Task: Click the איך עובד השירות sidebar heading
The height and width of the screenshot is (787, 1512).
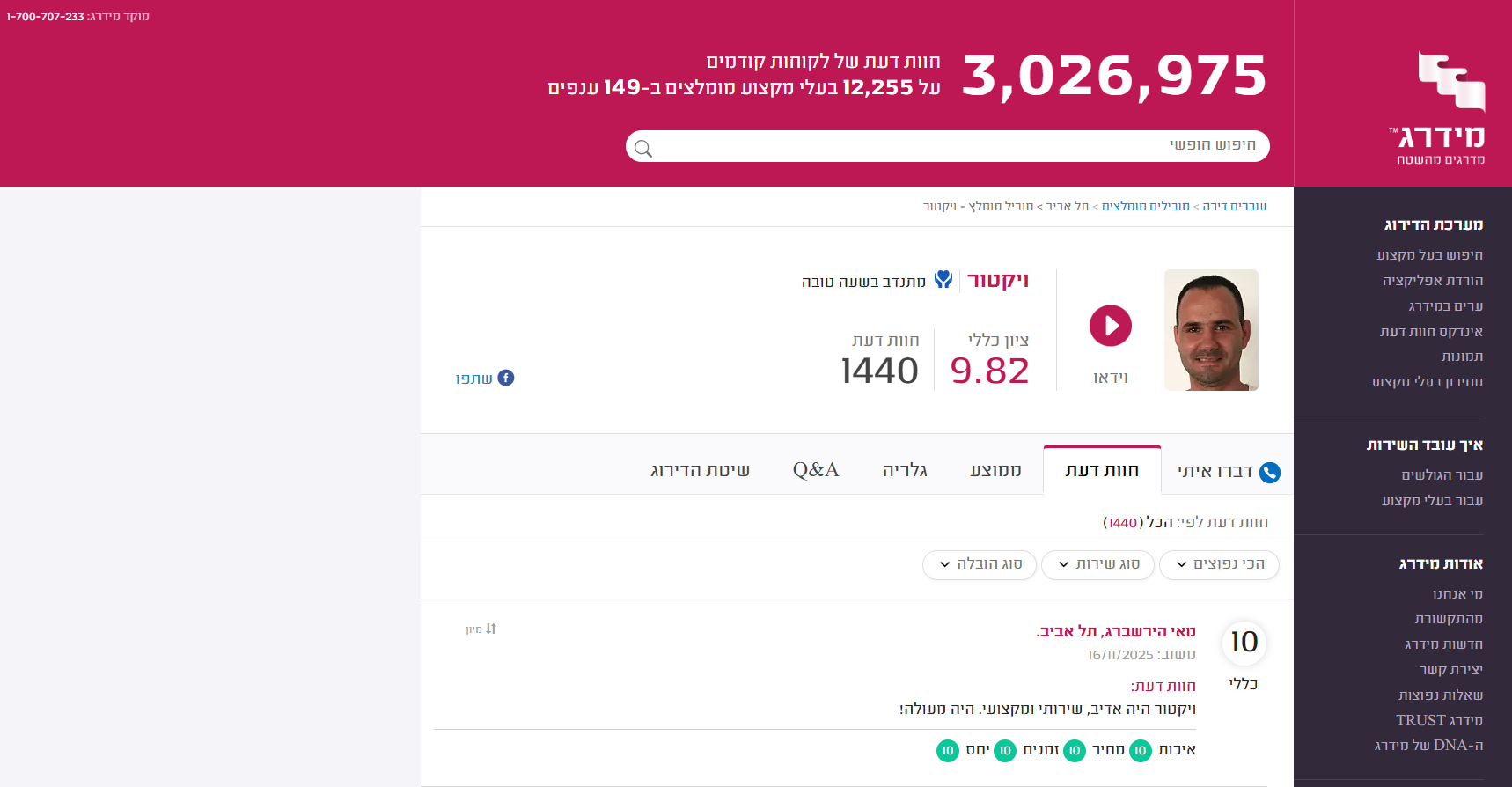Action: pos(1425,445)
